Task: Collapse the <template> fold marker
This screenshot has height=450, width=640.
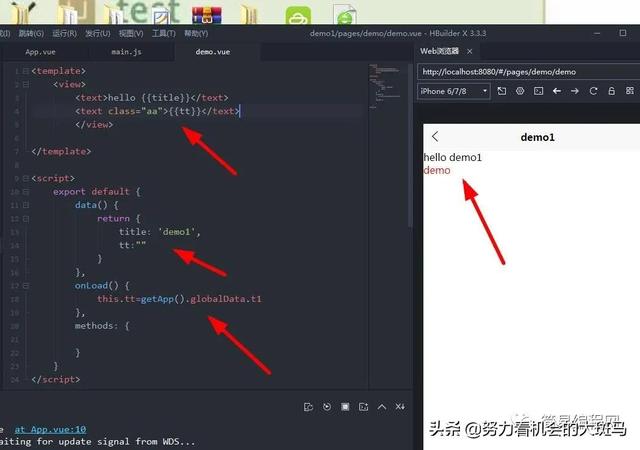Action: (26, 71)
